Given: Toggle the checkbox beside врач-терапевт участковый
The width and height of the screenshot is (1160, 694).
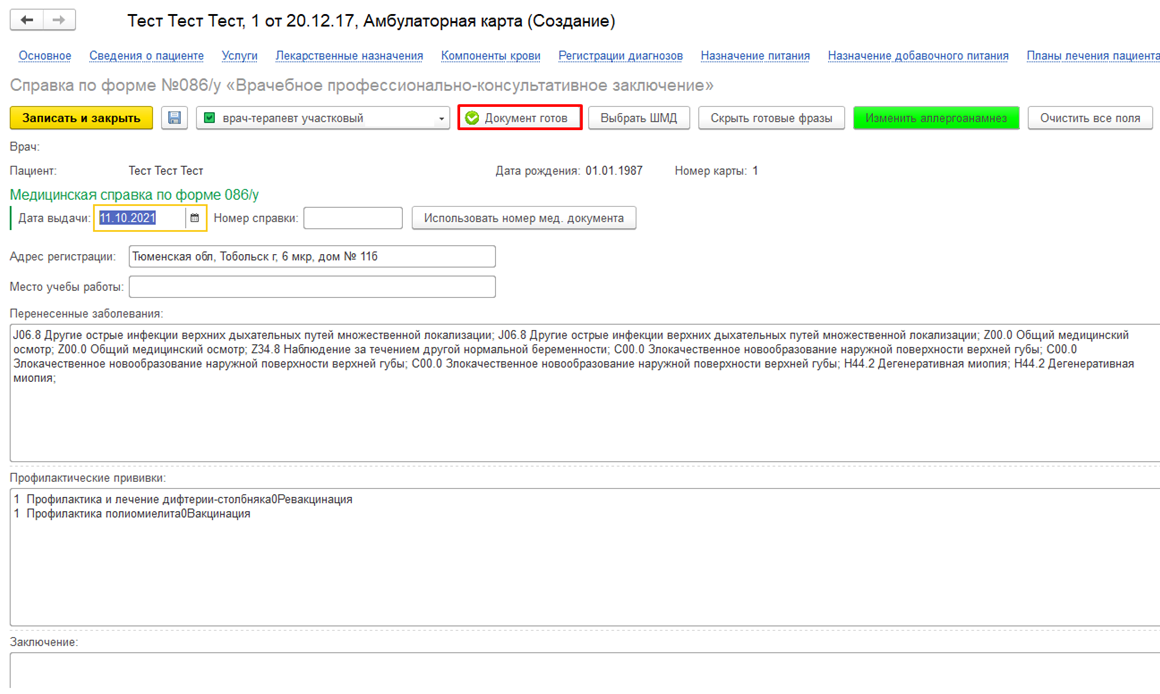Looking at the screenshot, I should [209, 118].
